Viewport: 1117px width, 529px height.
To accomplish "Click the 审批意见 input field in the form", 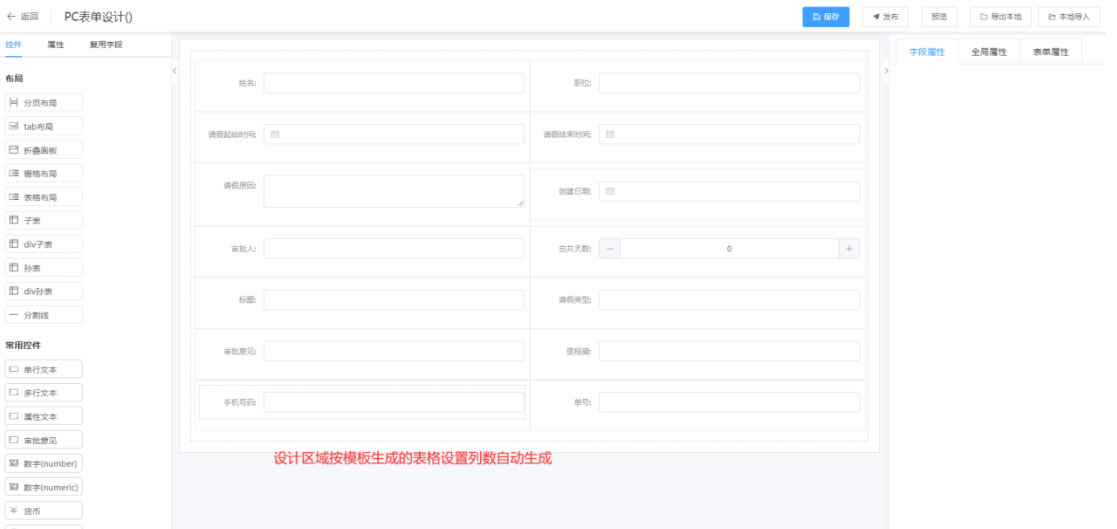I will tap(394, 351).
